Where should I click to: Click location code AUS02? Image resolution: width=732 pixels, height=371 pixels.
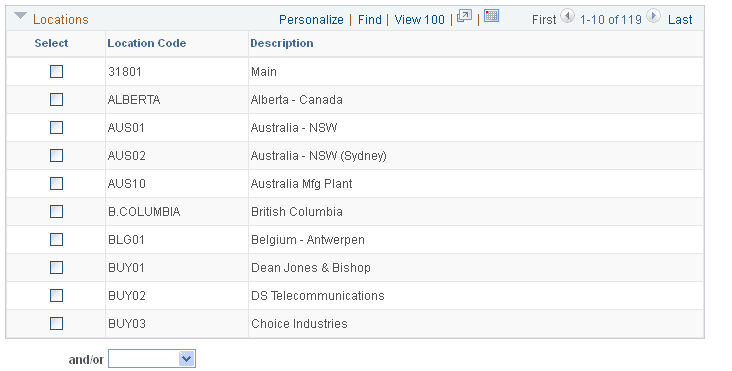click(127, 156)
